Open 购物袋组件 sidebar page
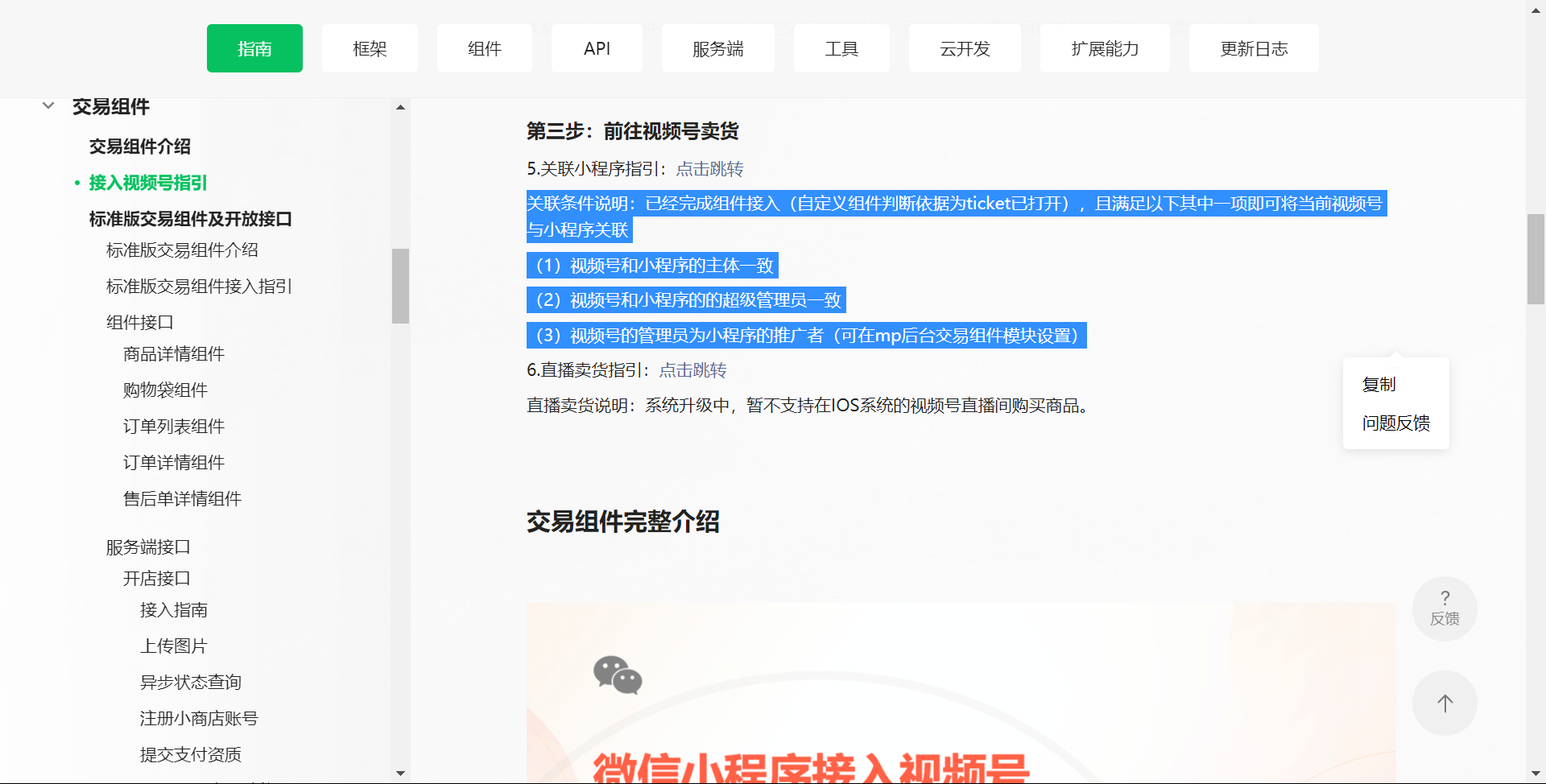The image size is (1546, 784). (165, 390)
